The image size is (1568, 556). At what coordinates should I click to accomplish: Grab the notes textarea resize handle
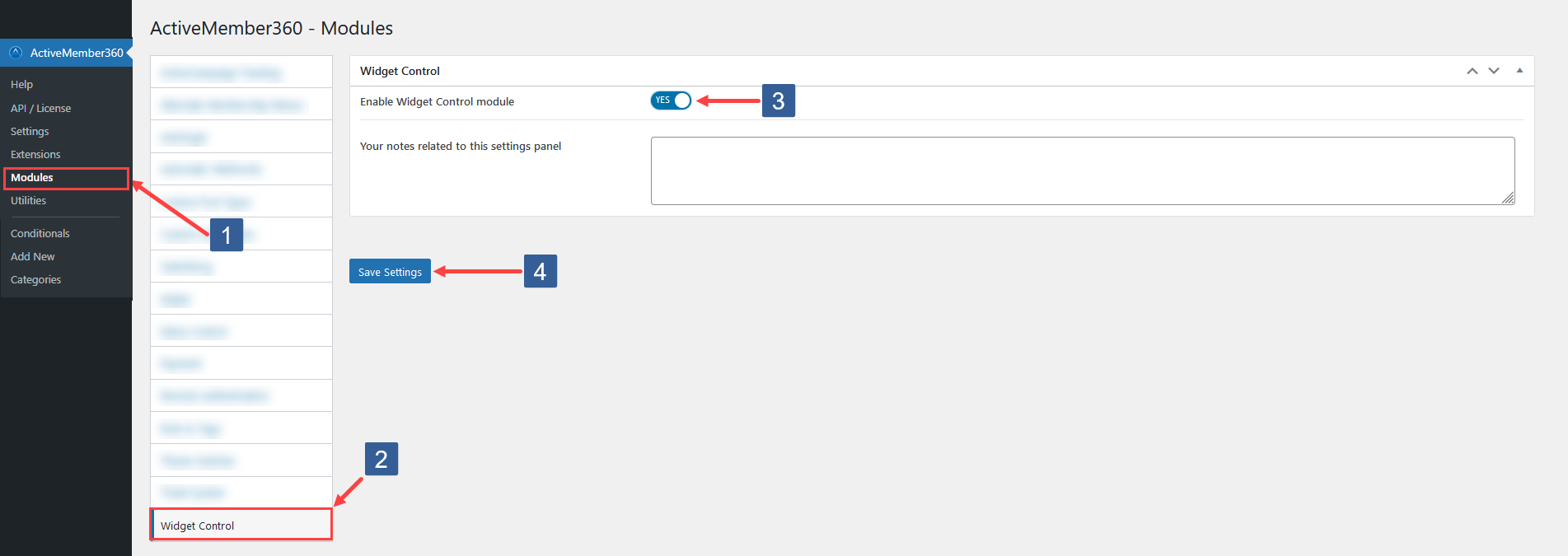(1509, 198)
